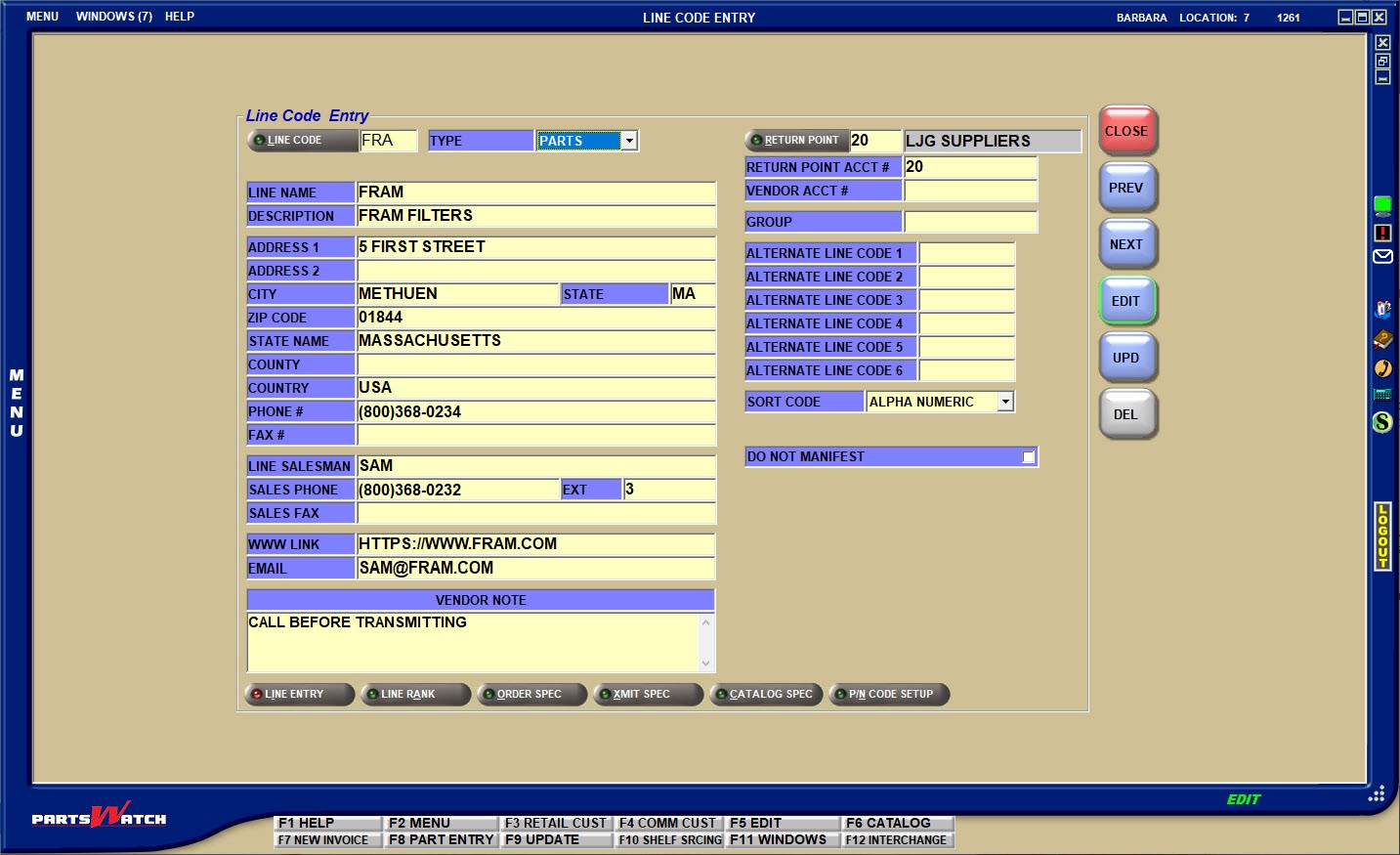Viewport: 1400px width, 855px height.
Task: Click the help book icon in sidebar
Action: (x=1382, y=339)
